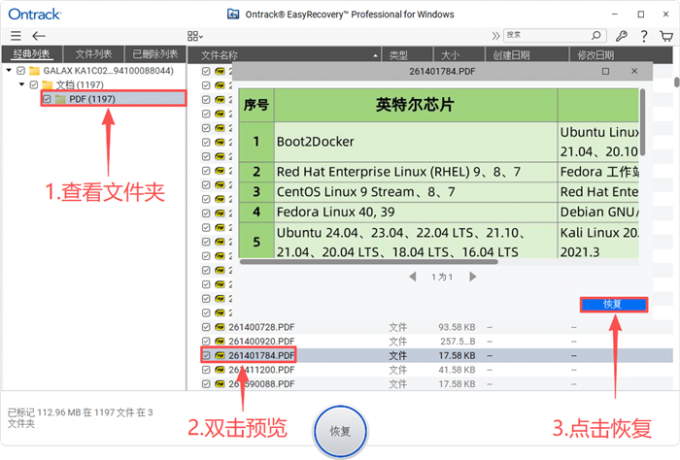Select file name 261411200.PDF
Screen dimensions: 680x460
(x=262, y=370)
